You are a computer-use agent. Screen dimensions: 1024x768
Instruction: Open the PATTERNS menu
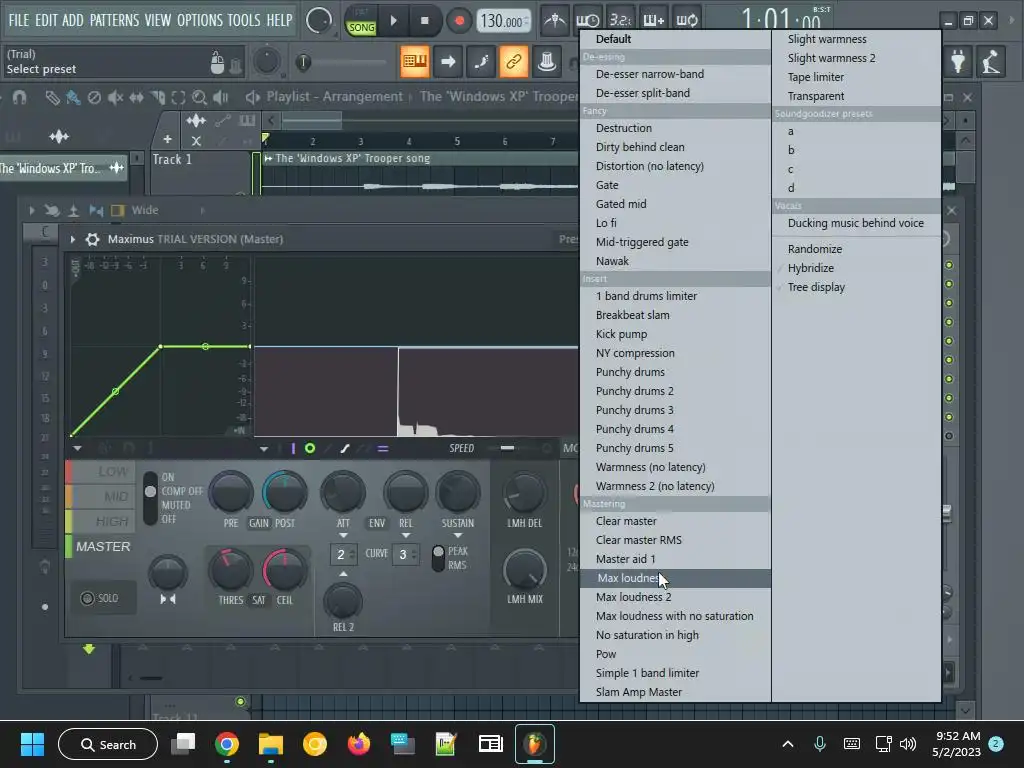pos(114,20)
